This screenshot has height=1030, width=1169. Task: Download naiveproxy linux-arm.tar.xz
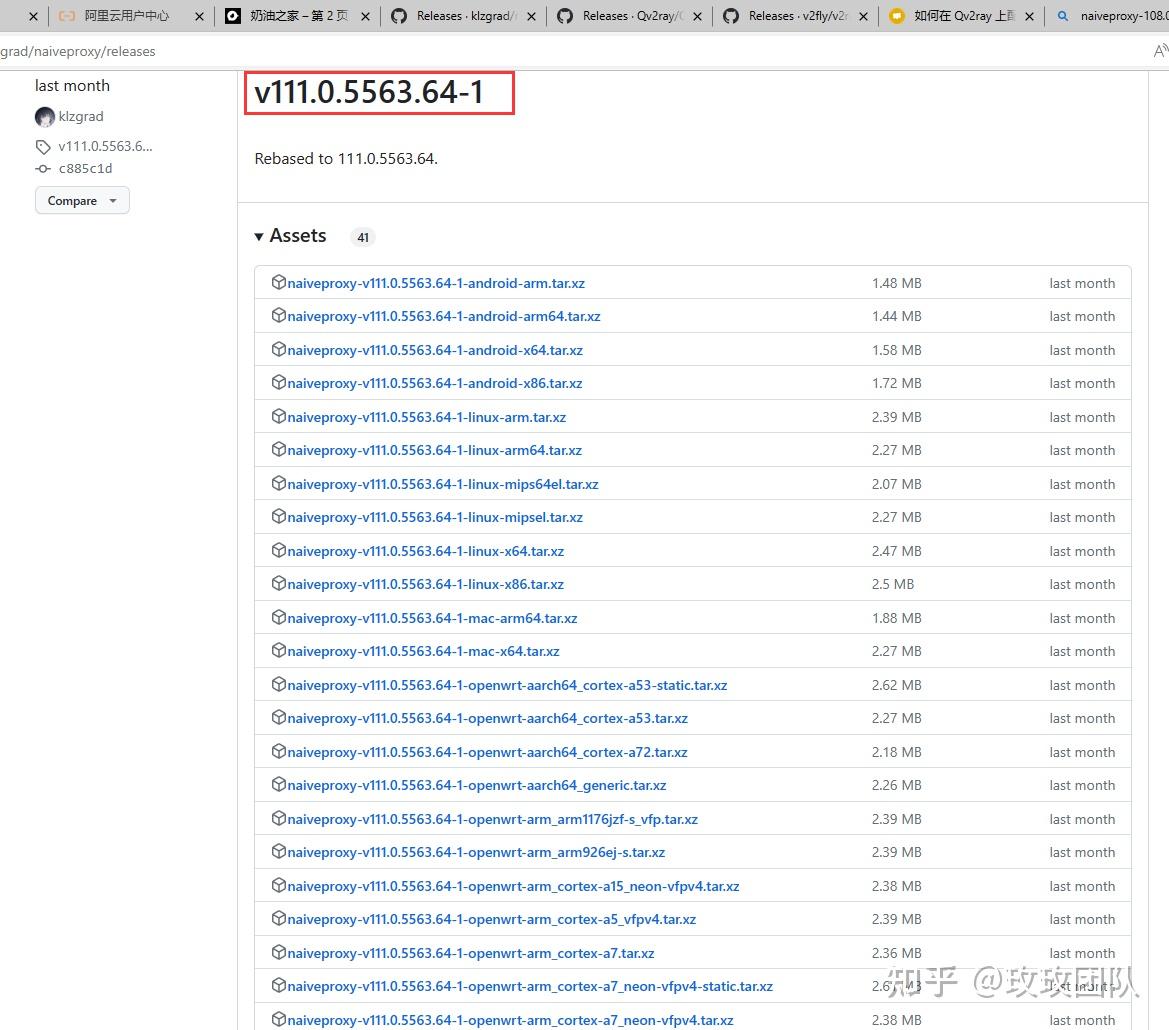click(x=427, y=417)
